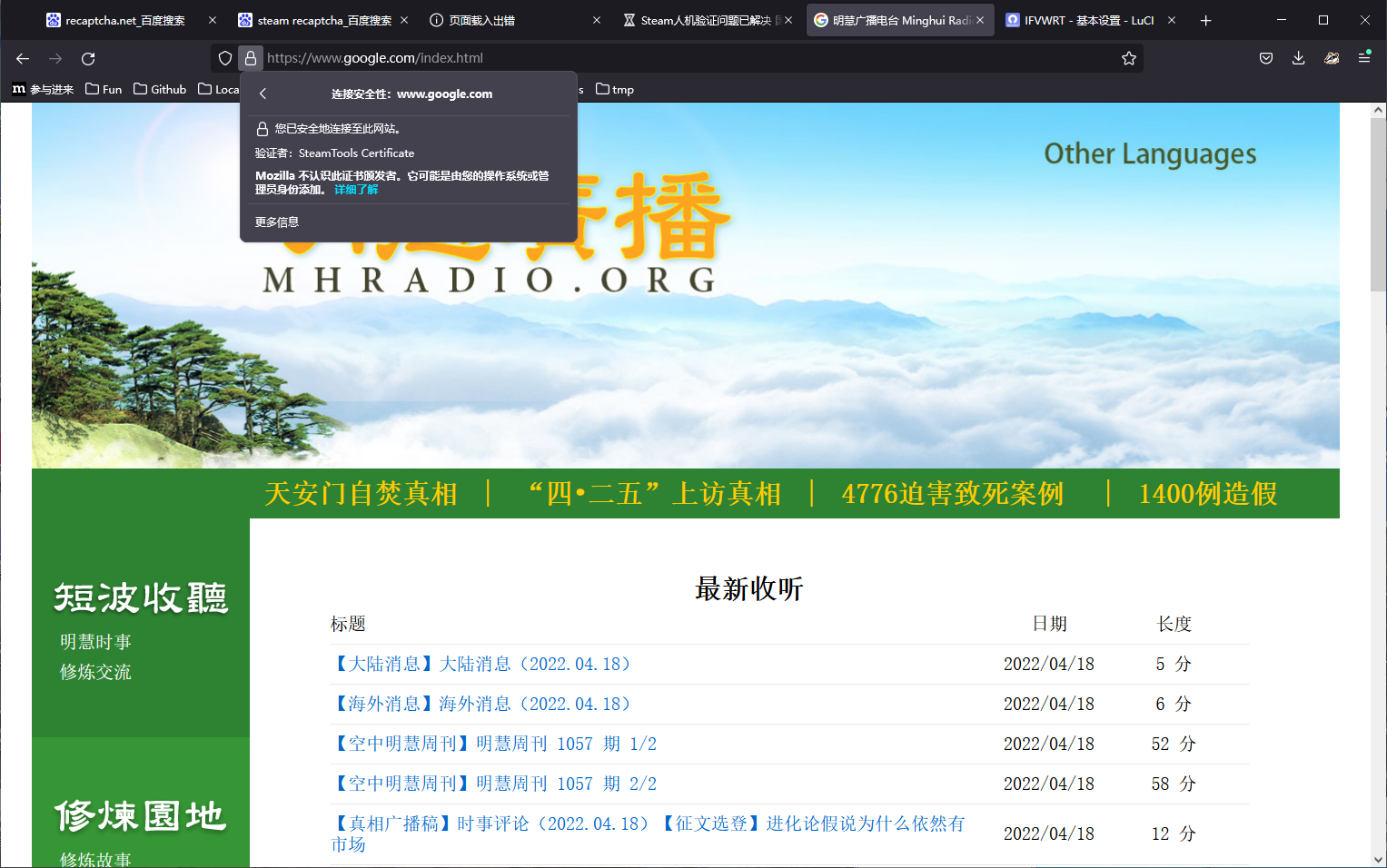The height and width of the screenshot is (868, 1387).
Task: Open the Firefox application menu
Action: pos(1363,57)
